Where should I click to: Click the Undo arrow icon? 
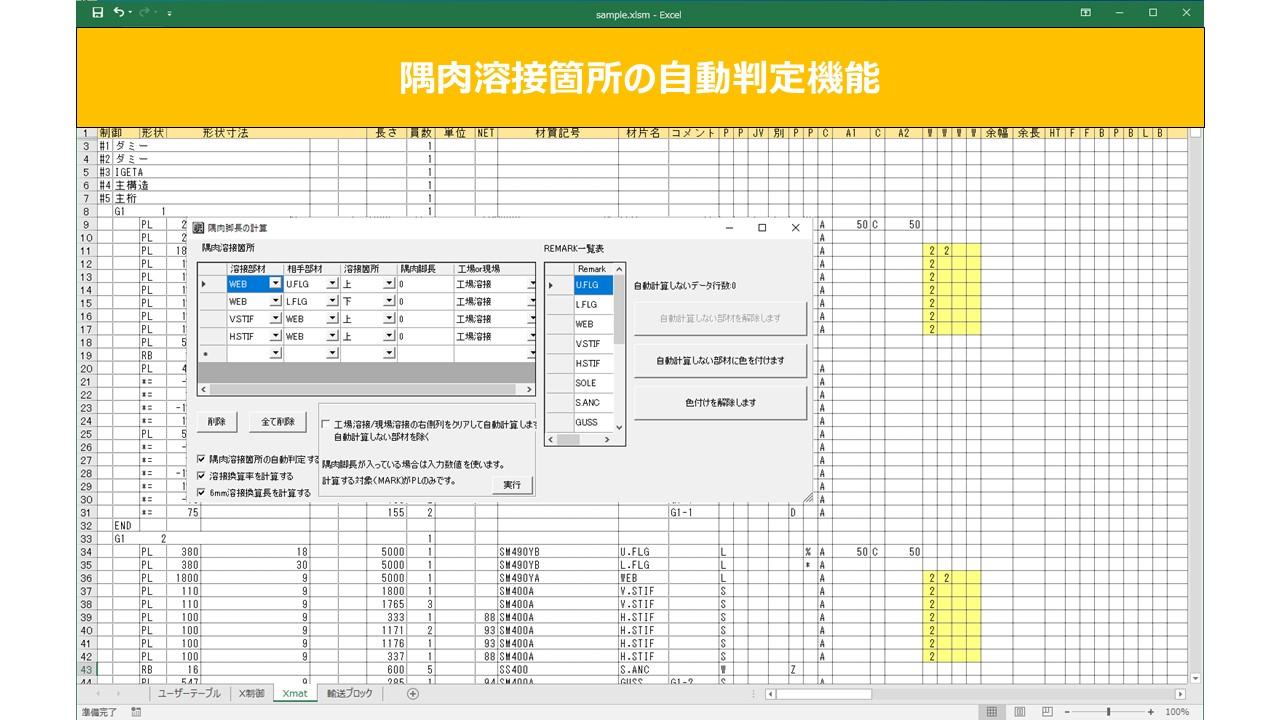coord(119,13)
